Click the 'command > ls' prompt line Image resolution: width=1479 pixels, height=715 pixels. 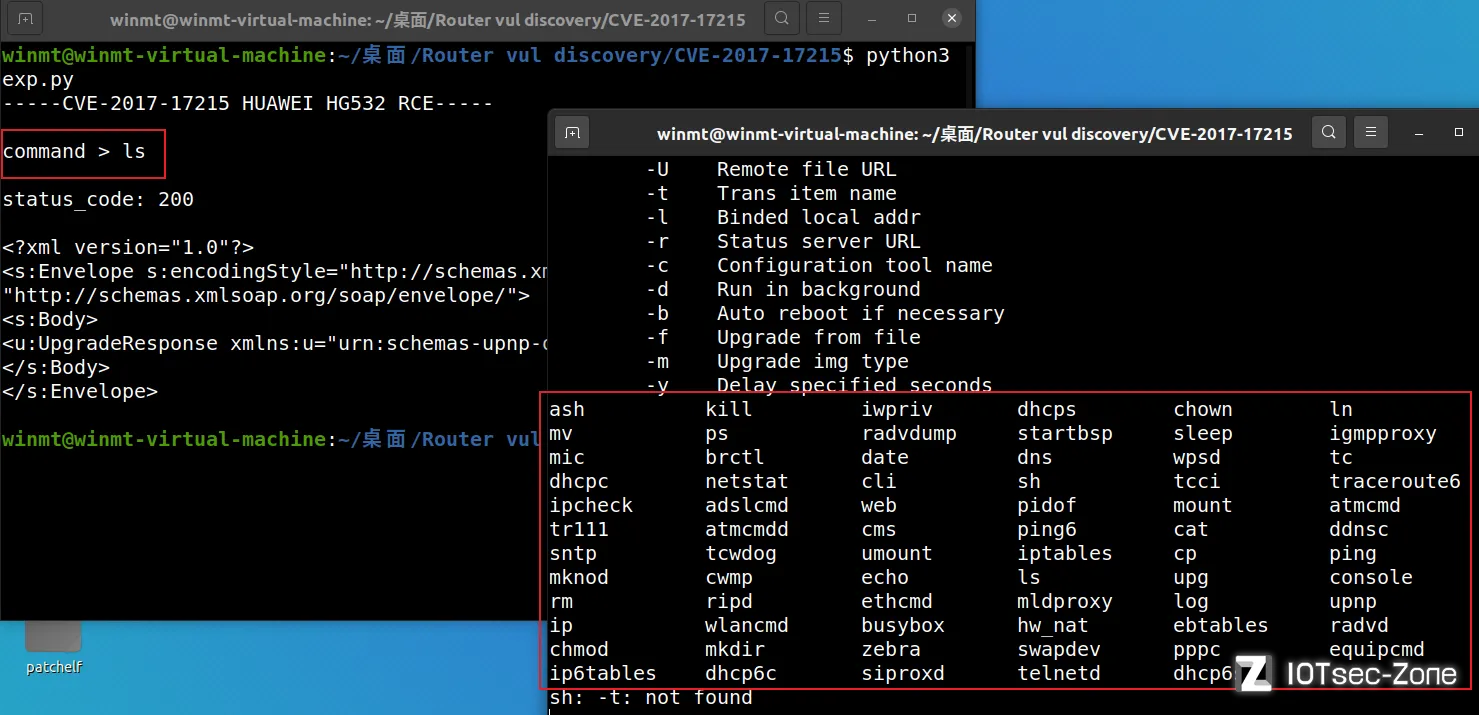(74, 152)
